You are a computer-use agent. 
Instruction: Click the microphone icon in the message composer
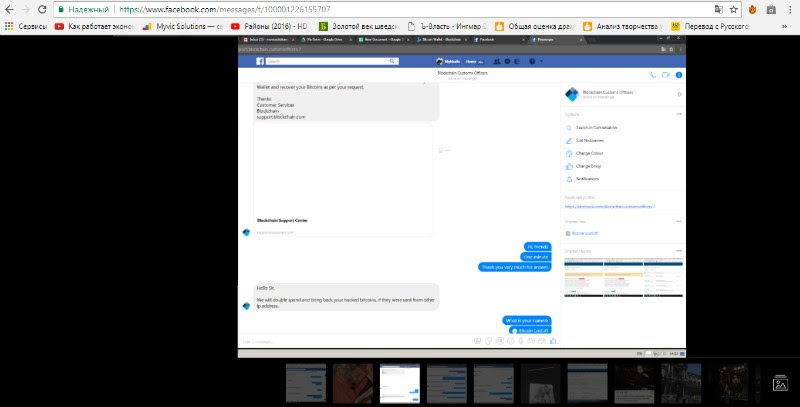click(x=521, y=341)
